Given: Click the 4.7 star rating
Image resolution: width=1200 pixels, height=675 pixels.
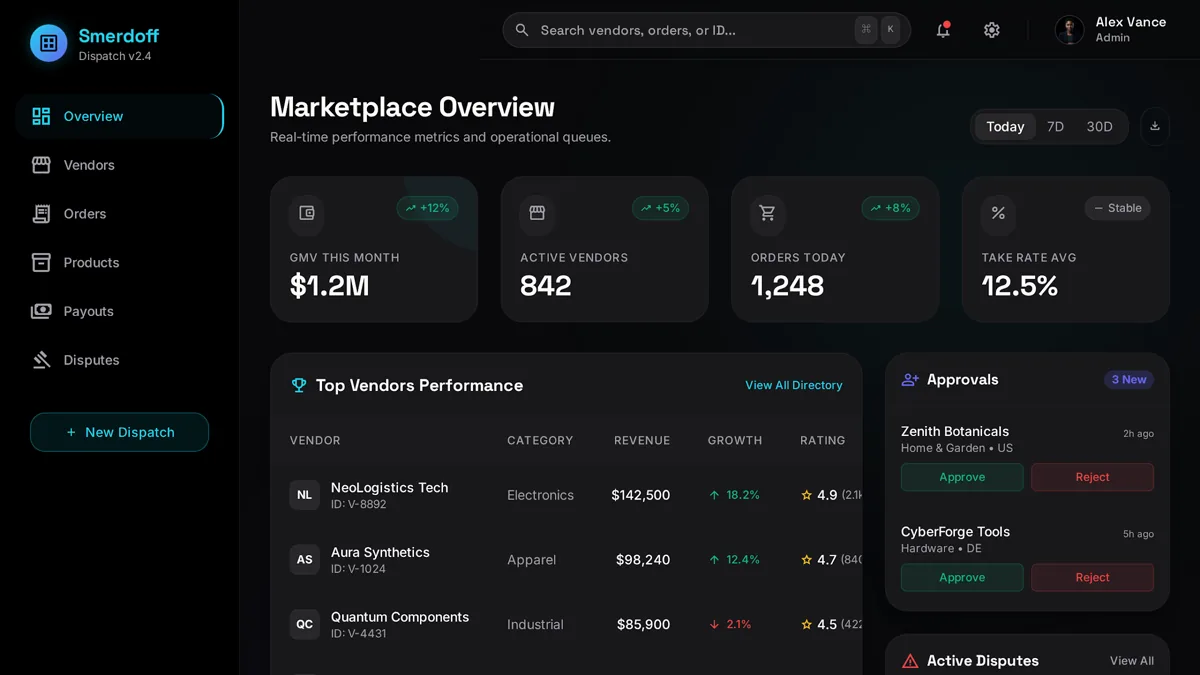Looking at the screenshot, I should (x=819, y=560).
